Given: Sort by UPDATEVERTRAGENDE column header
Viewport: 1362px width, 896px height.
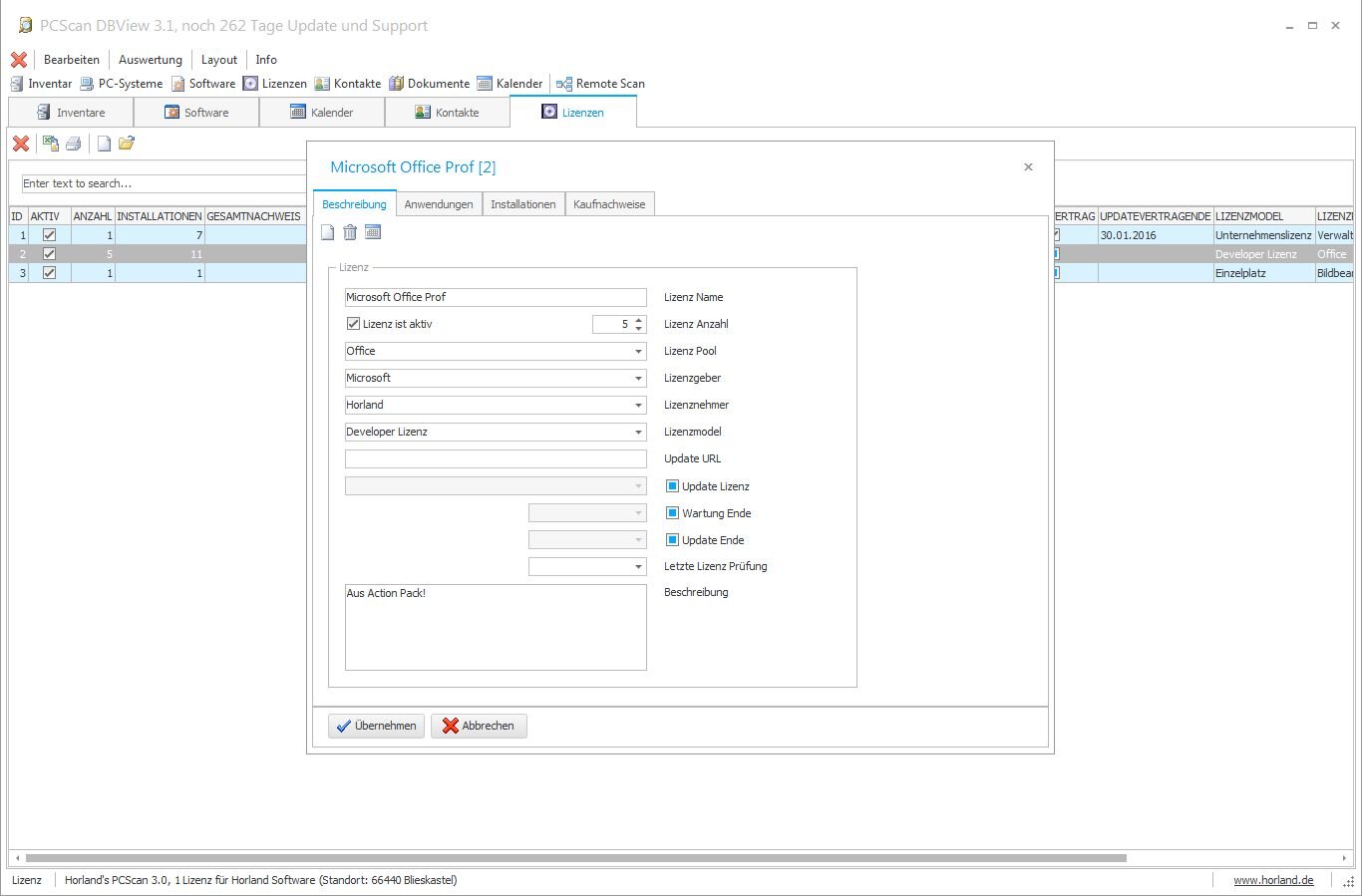Looking at the screenshot, I should [x=1156, y=216].
